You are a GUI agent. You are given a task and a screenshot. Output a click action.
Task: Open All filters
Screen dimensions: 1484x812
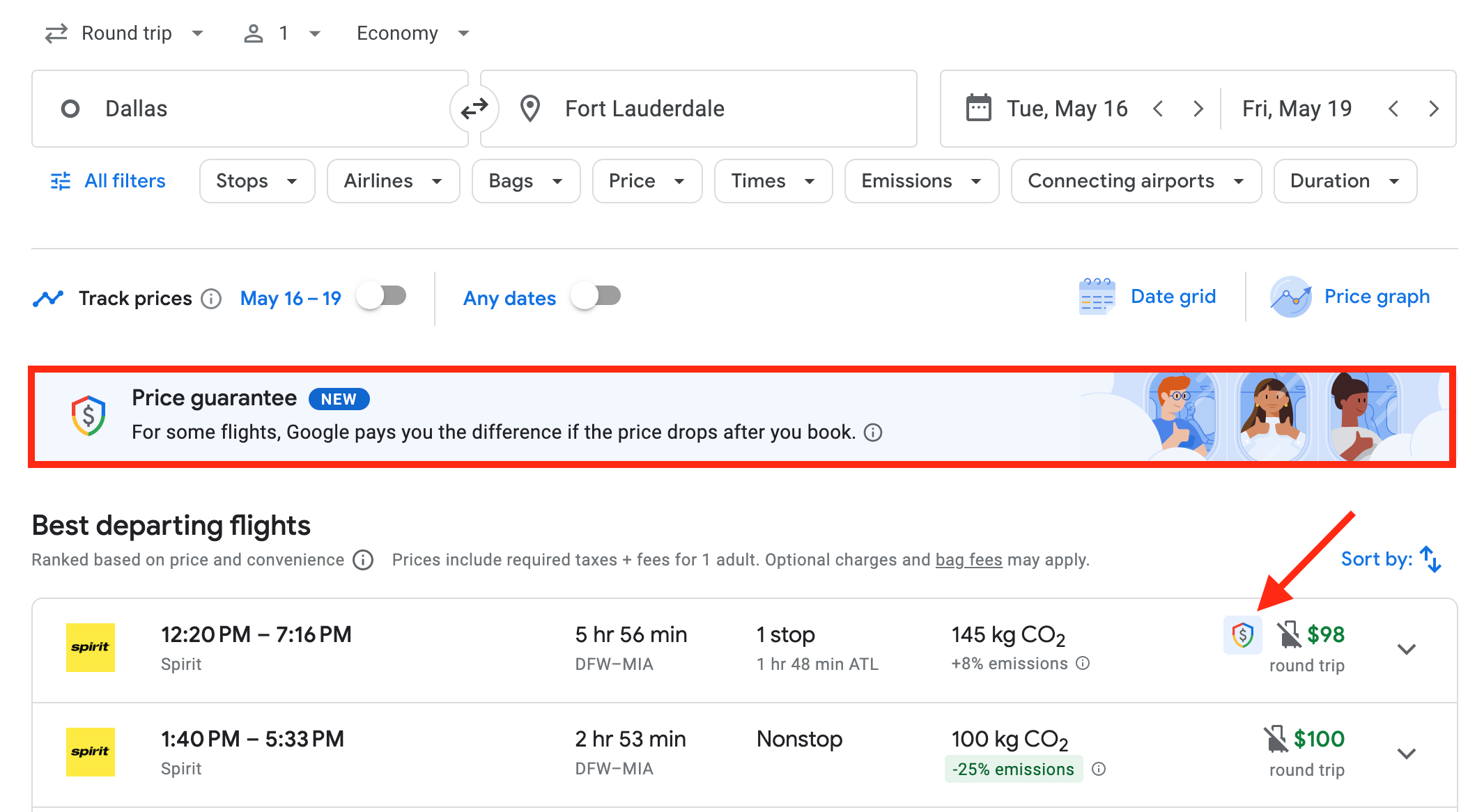pyautogui.click(x=108, y=181)
